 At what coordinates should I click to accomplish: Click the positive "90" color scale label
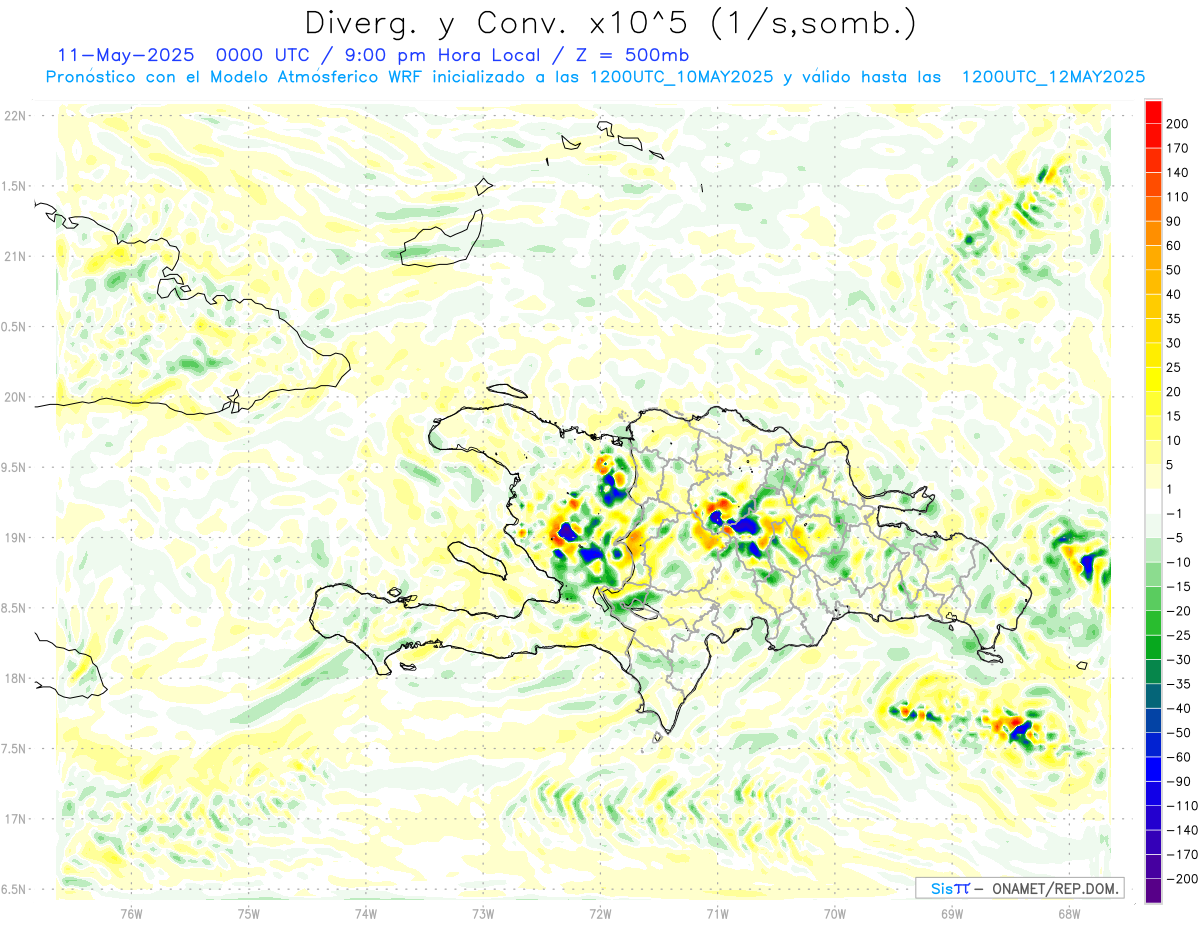pyautogui.click(x=1174, y=222)
